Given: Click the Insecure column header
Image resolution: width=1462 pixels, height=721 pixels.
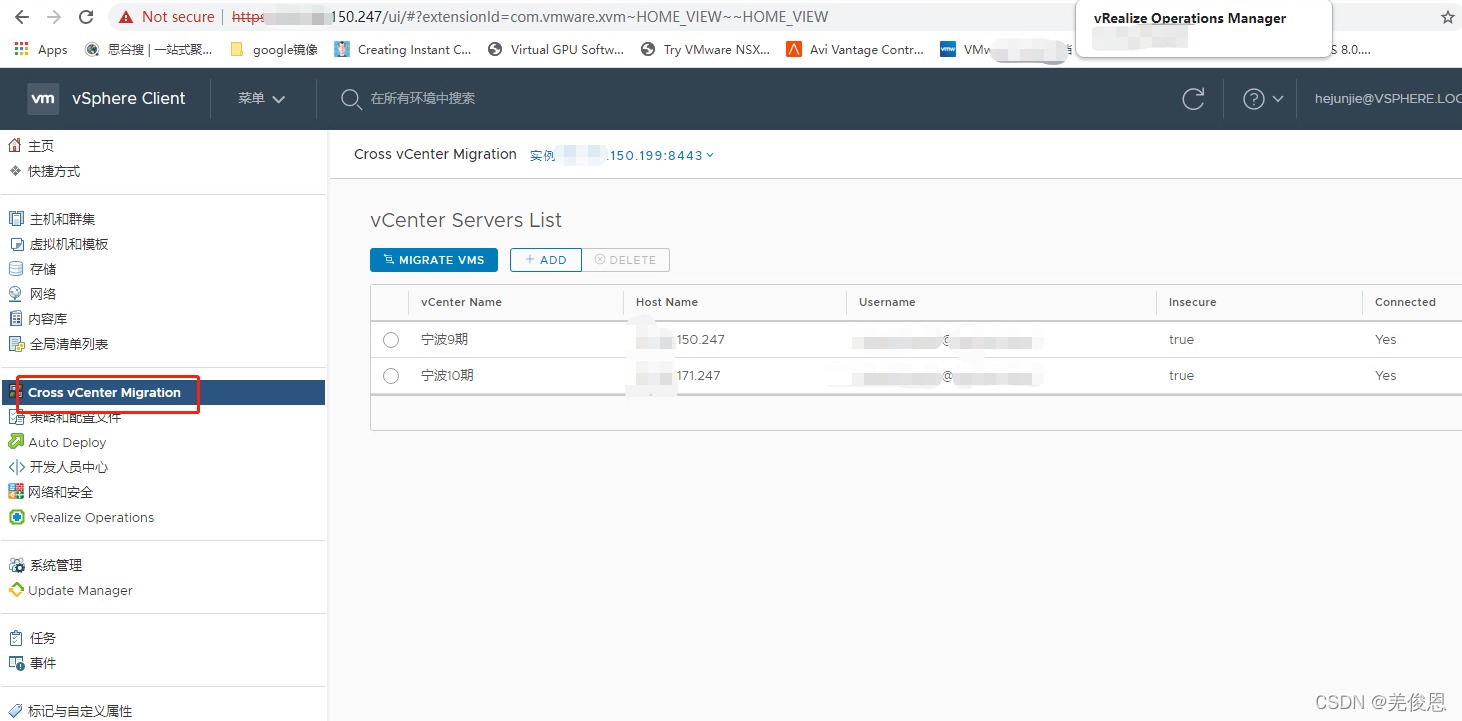Looking at the screenshot, I should pyautogui.click(x=1192, y=302).
